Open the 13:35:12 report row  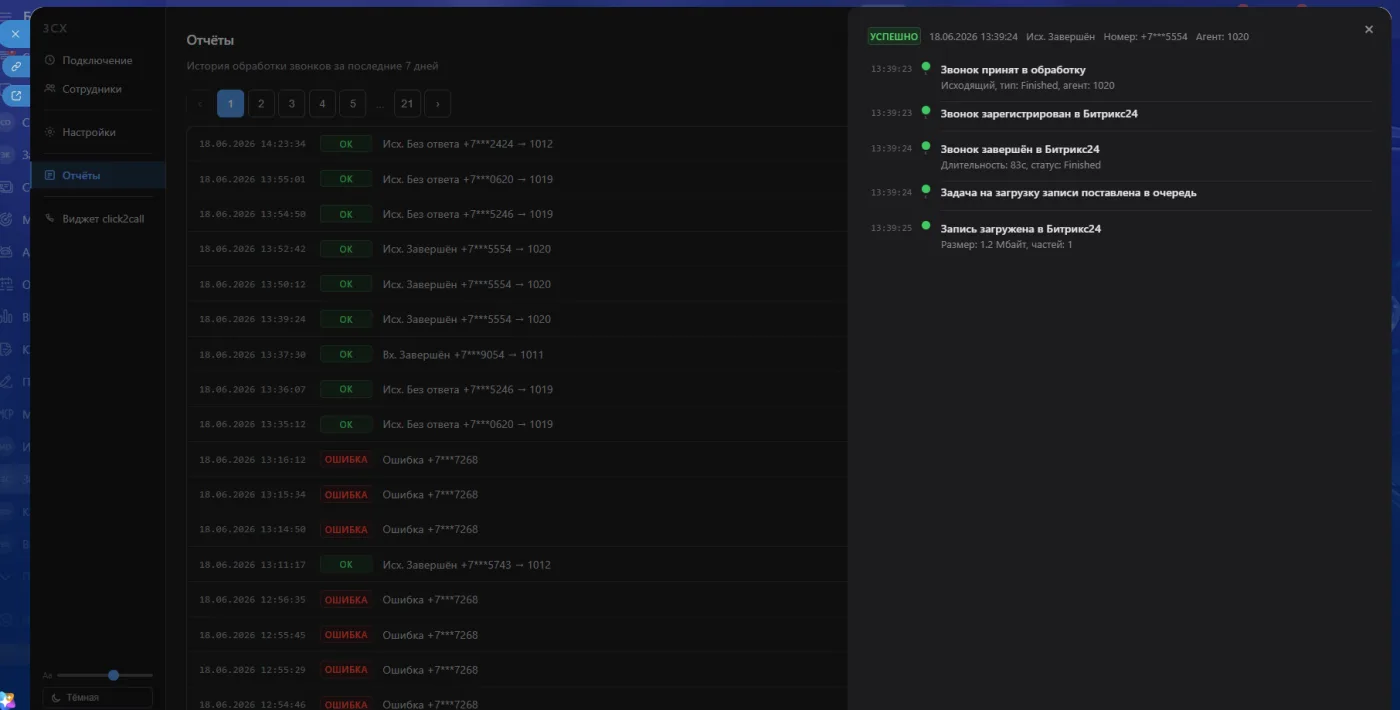(517, 424)
